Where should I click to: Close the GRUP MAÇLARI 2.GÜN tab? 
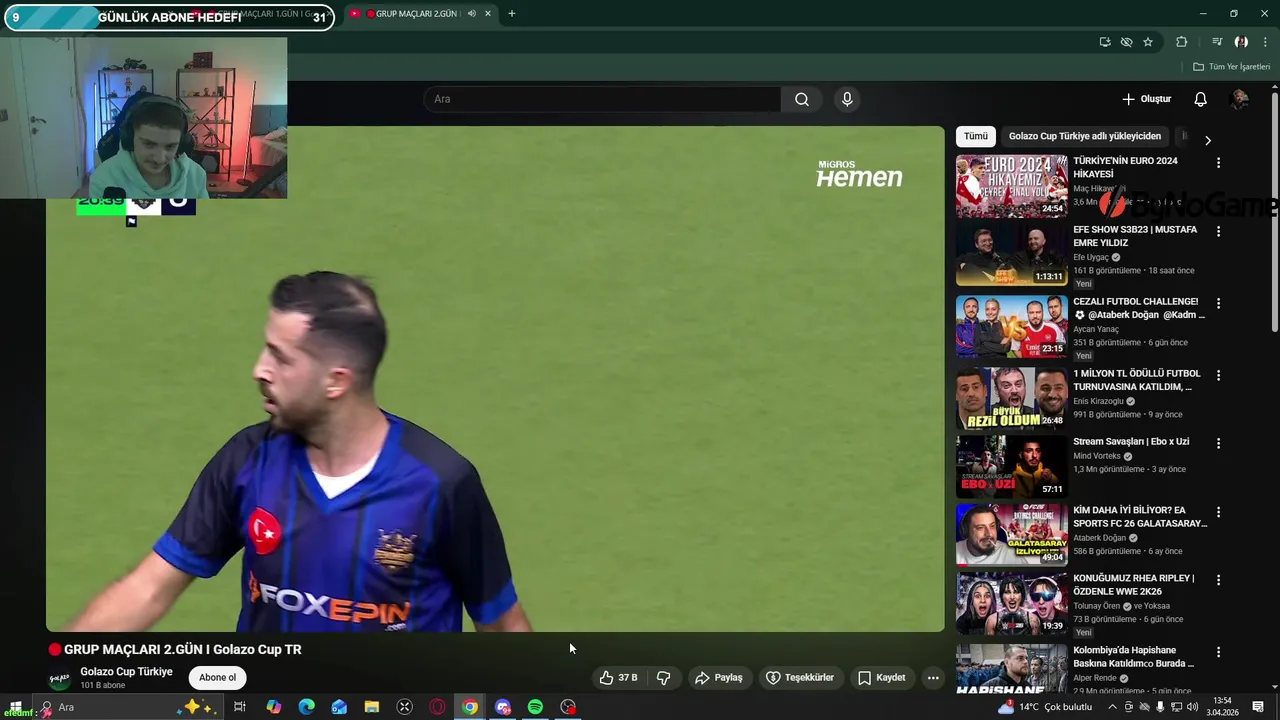click(x=488, y=14)
